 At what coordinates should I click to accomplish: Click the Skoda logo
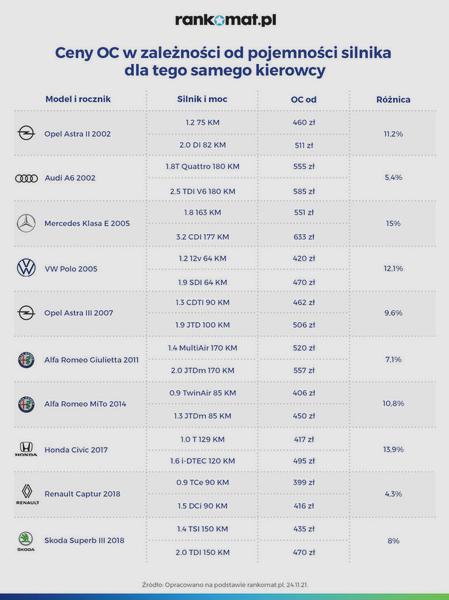[26, 541]
